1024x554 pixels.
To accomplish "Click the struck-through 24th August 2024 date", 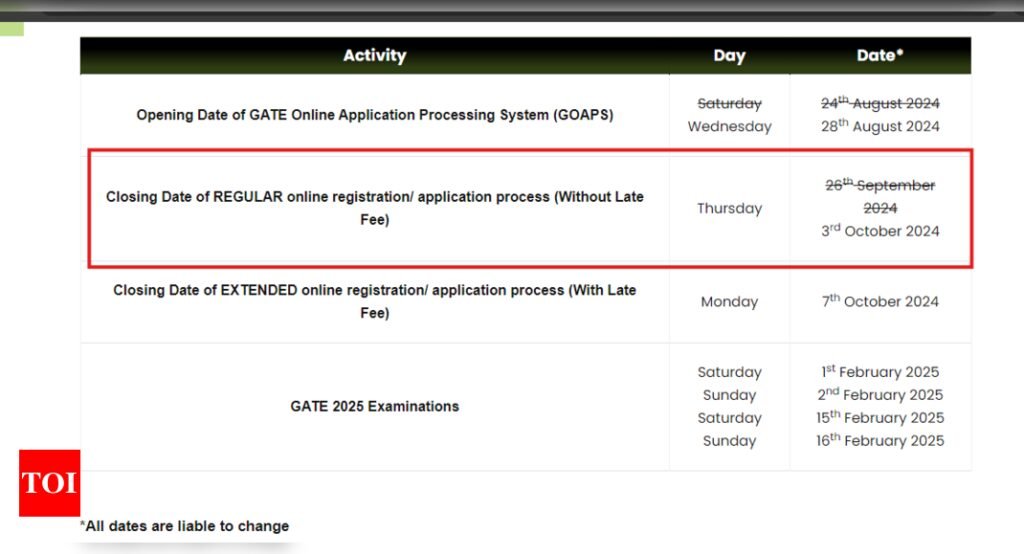I will point(880,103).
